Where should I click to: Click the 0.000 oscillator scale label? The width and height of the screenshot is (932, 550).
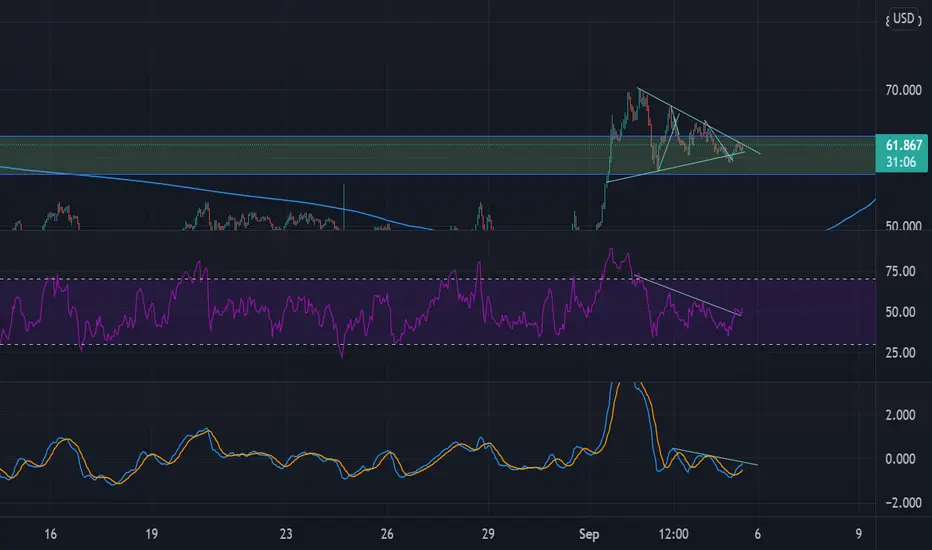click(900, 459)
